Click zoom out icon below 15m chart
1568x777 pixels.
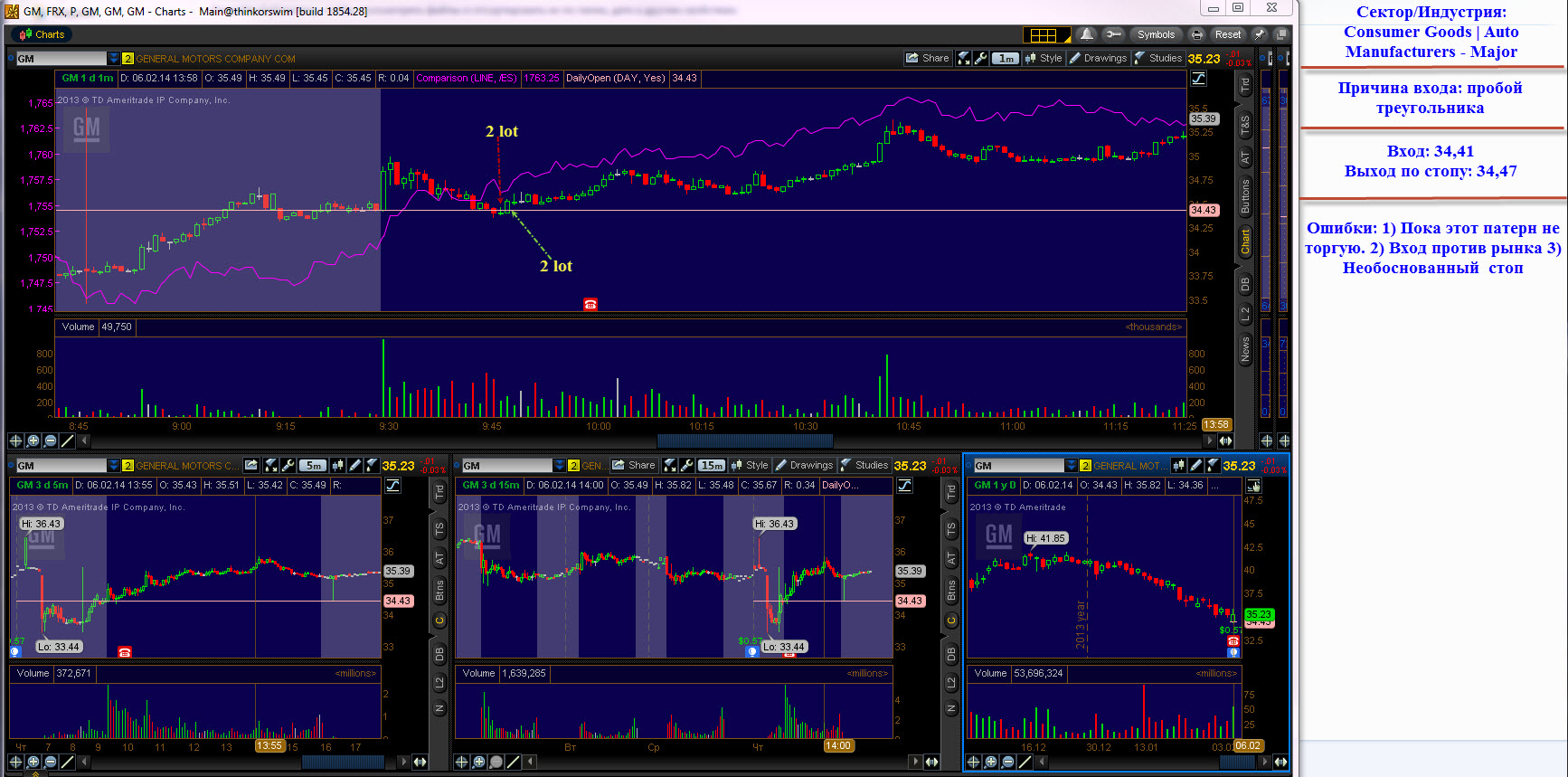point(496,762)
